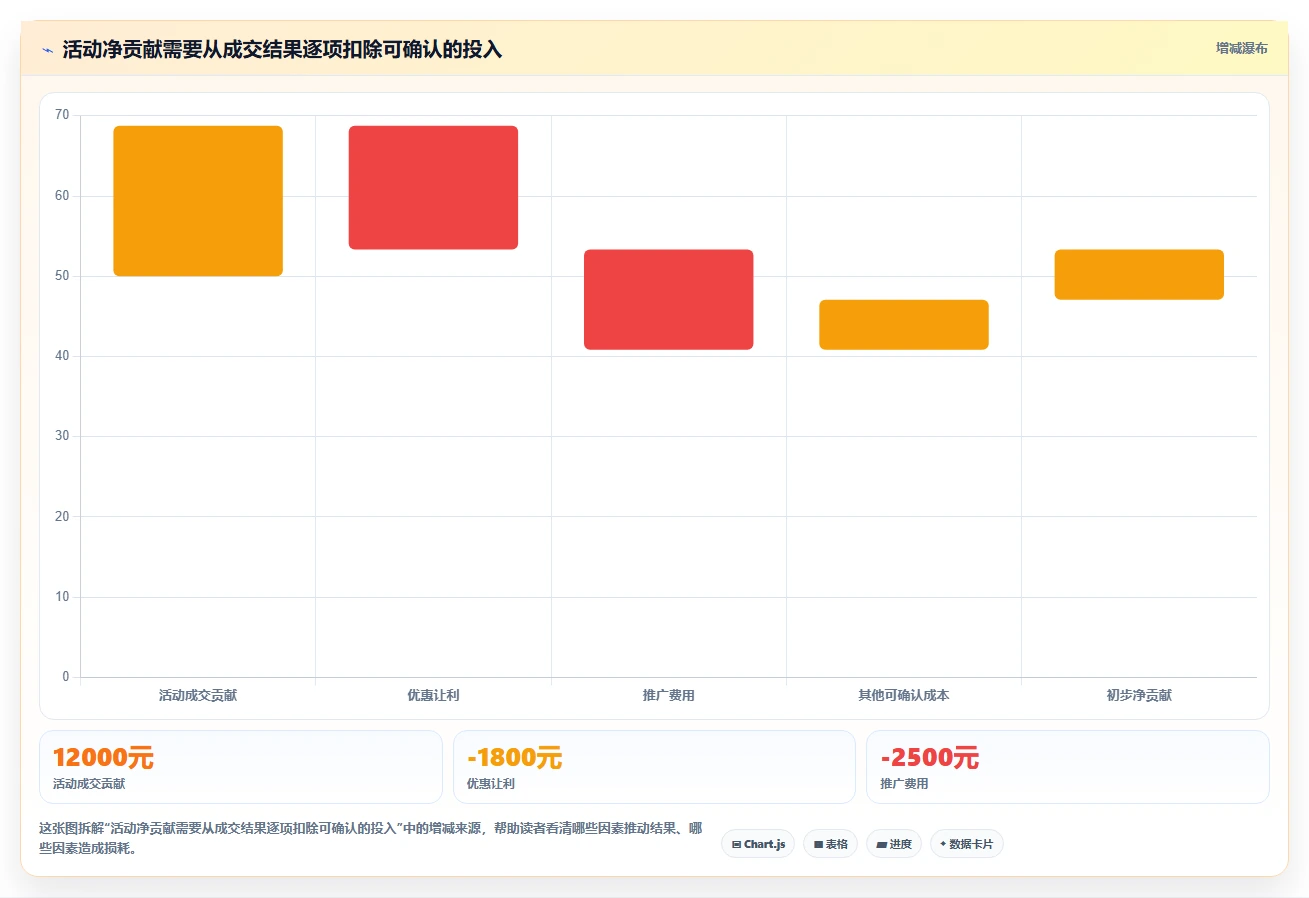This screenshot has height=898, width=1309.
Task: Click the lightning icon beside the chart title
Action: click(x=48, y=50)
